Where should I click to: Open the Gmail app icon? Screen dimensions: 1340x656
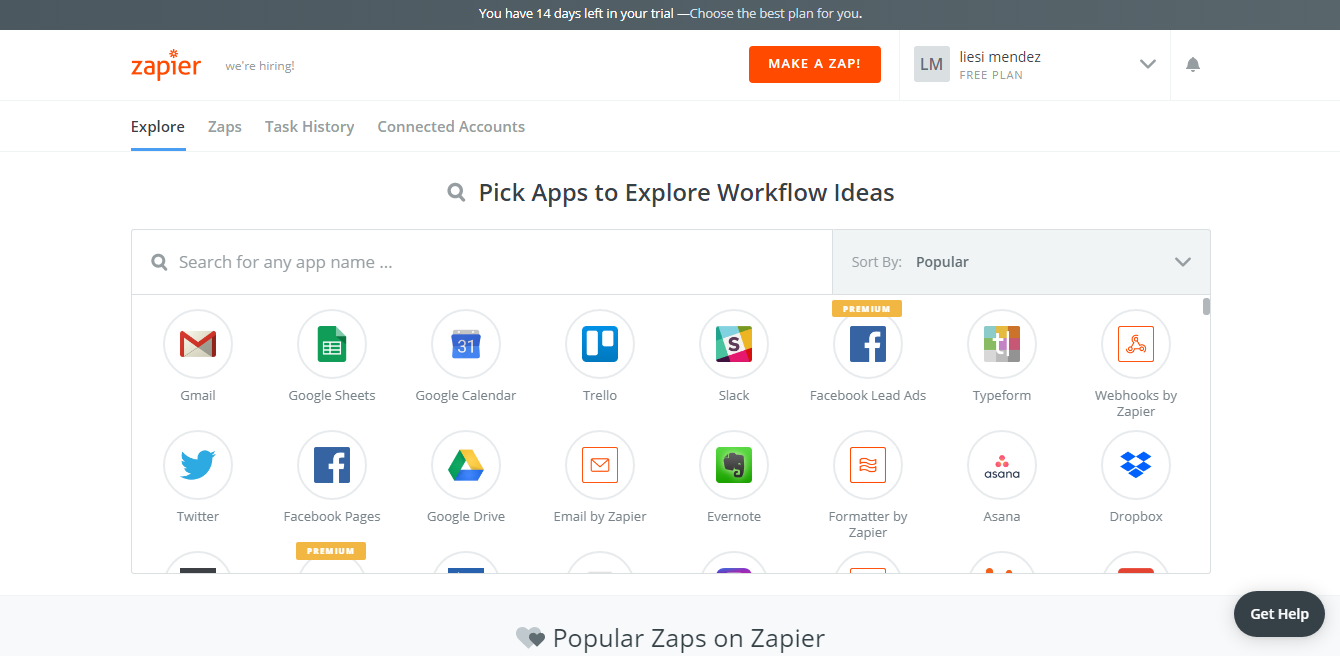point(198,344)
